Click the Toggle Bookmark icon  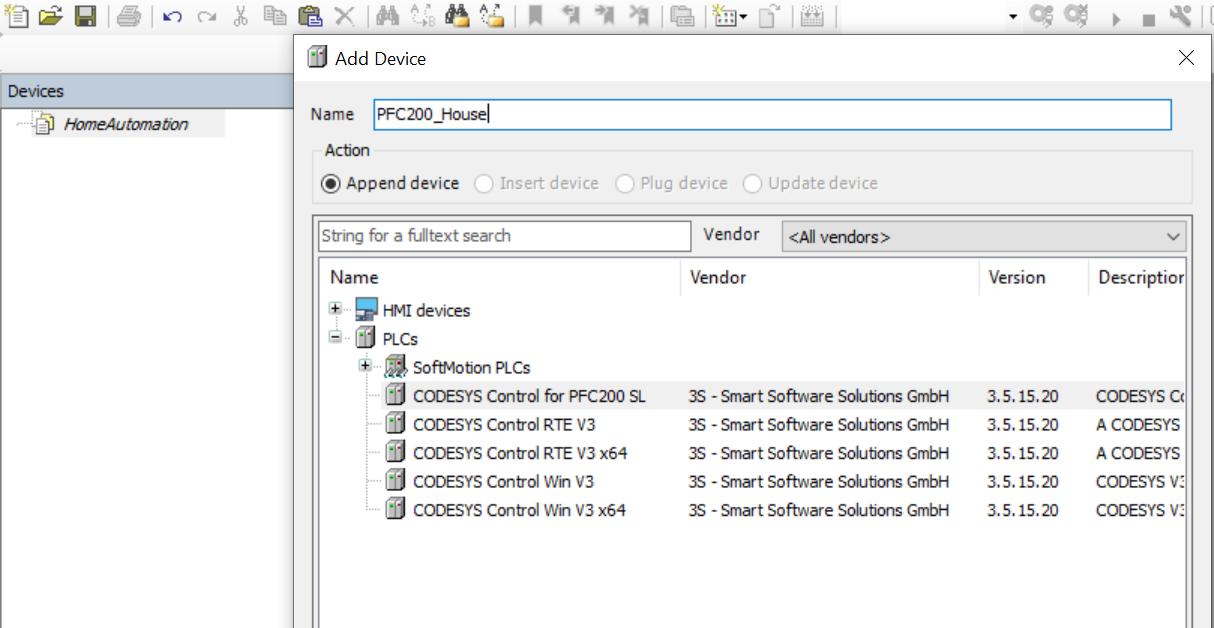point(535,16)
